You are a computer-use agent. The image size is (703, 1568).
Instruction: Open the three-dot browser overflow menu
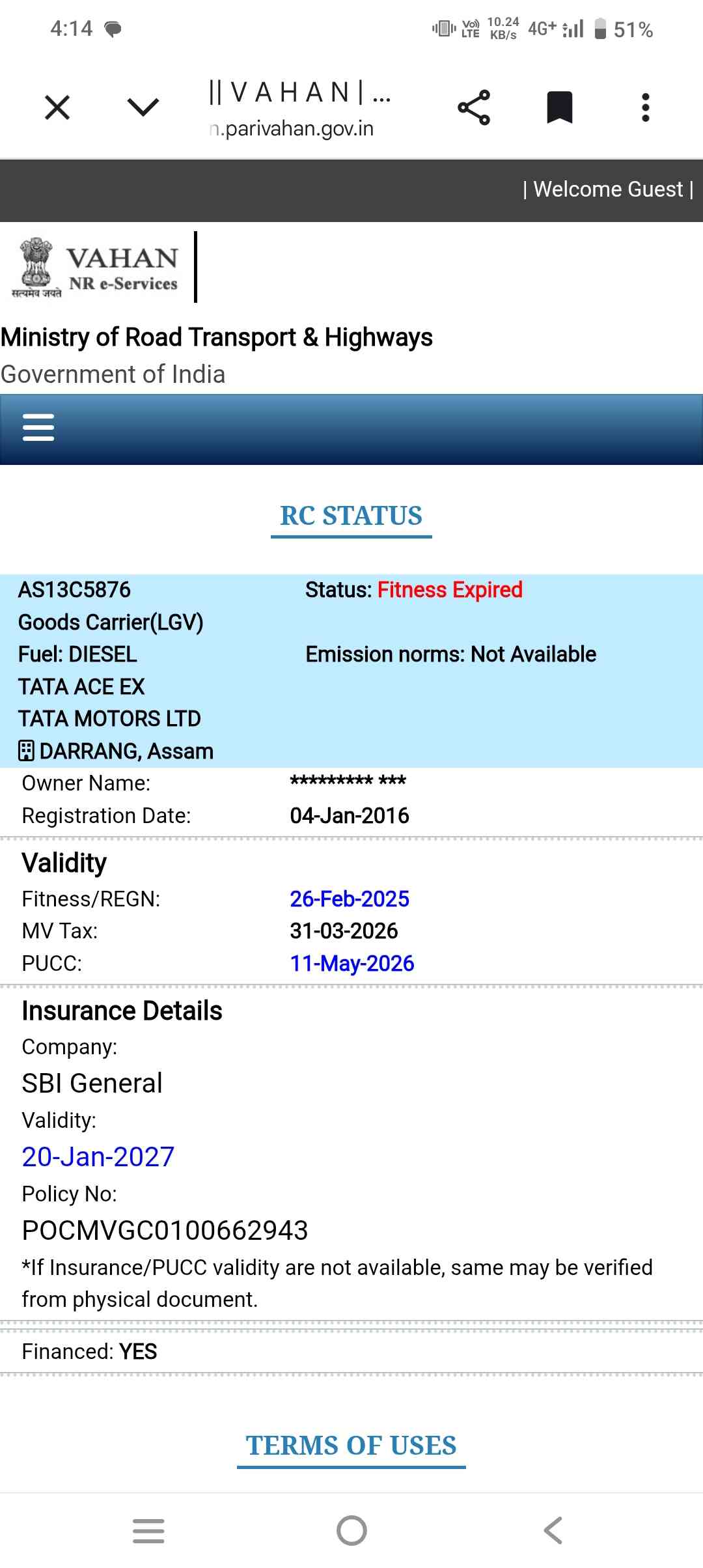click(x=645, y=107)
